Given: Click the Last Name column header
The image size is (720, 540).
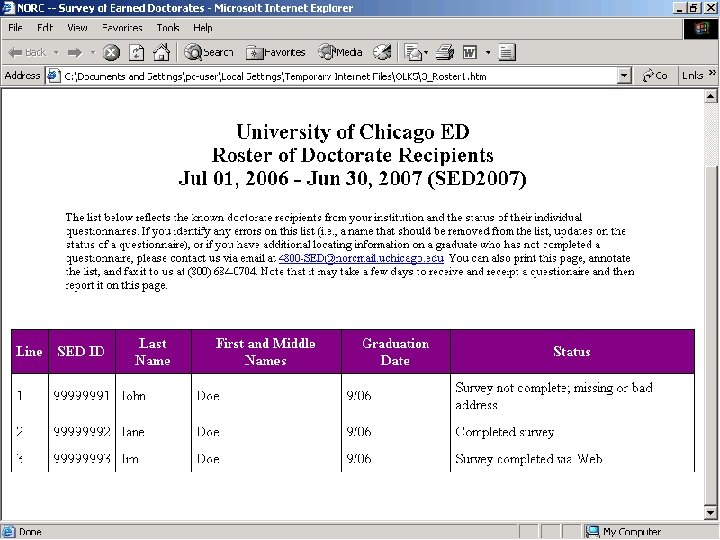Looking at the screenshot, I should pos(153,351).
